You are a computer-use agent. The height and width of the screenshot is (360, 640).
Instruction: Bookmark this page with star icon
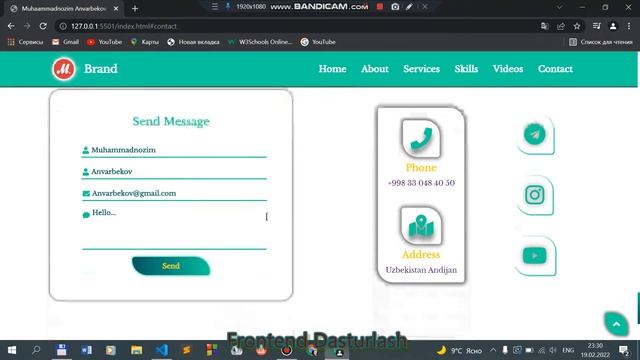click(577, 26)
